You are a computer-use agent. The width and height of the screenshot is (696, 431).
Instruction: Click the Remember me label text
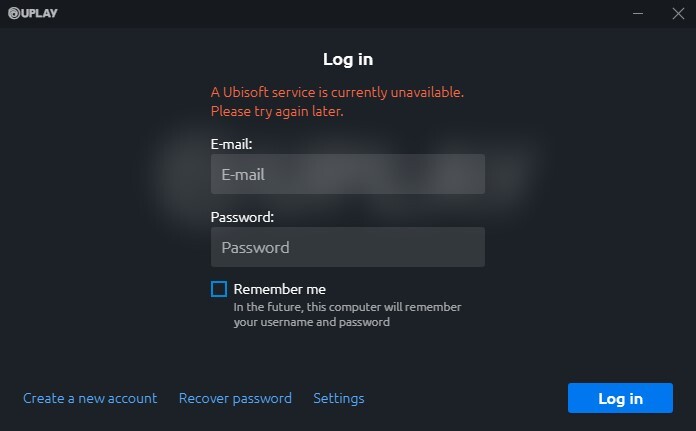[279, 289]
